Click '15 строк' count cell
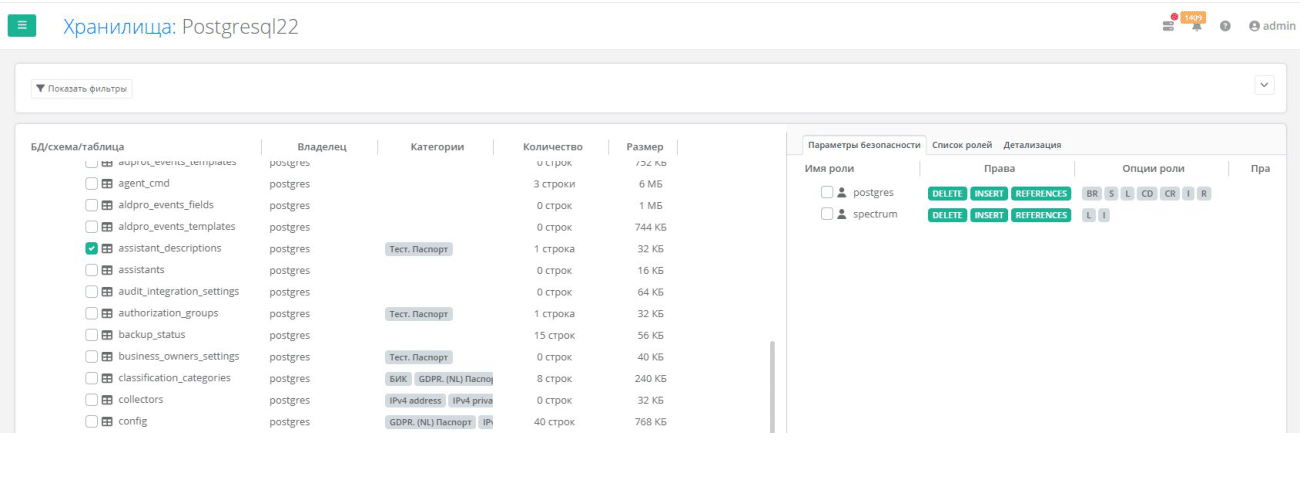This screenshot has height=493, width=1306. (553, 335)
